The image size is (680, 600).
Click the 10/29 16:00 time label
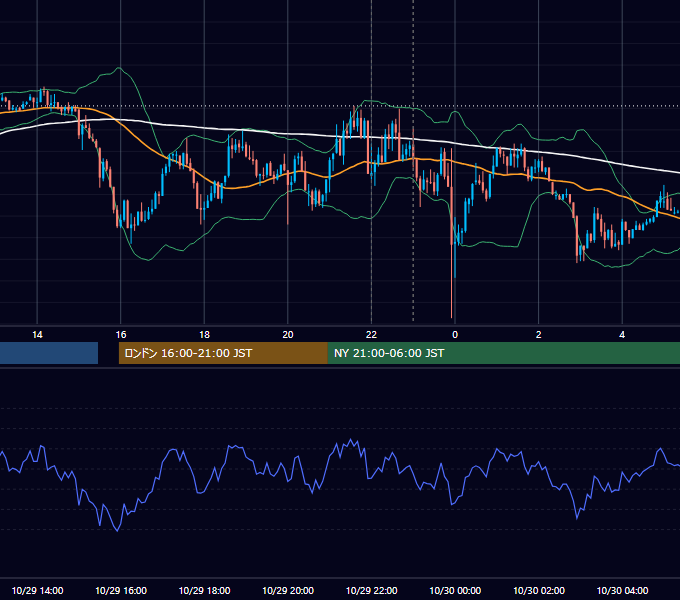(121, 590)
